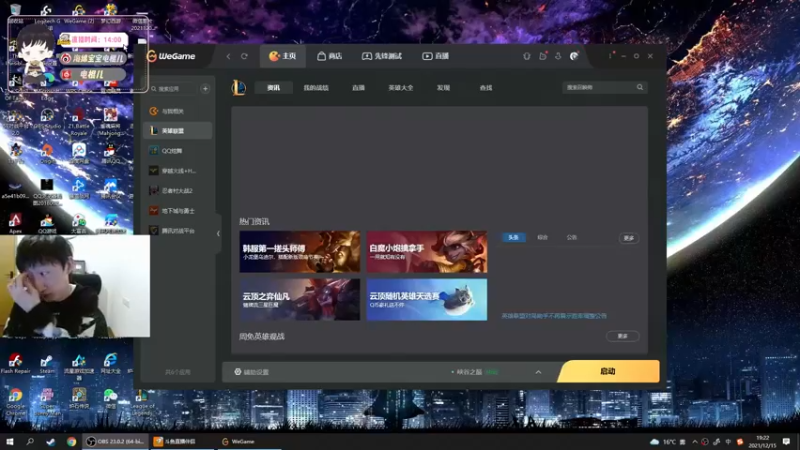Viewport: 800px width, 450px height.
Task: Click the WeGame logo
Action: point(171,56)
